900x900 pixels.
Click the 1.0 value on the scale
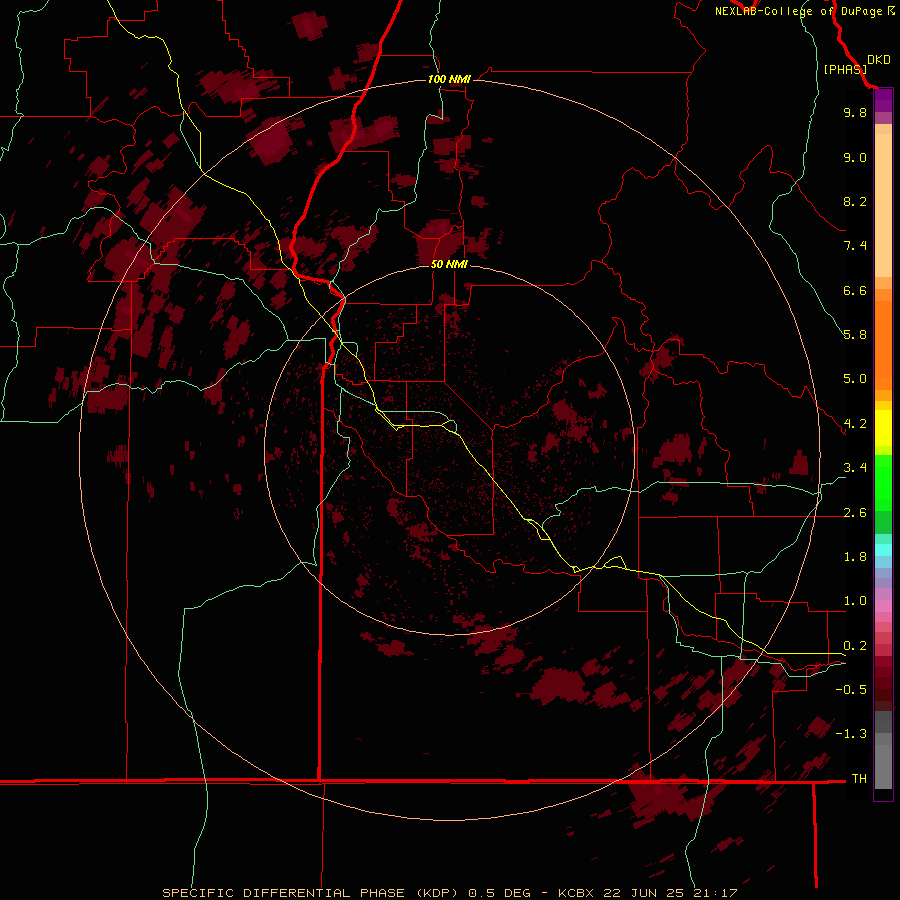click(855, 601)
